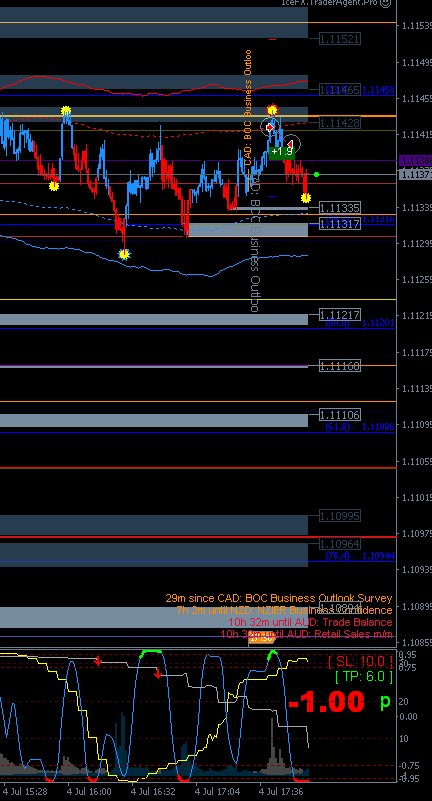This screenshot has width=432, height=801.
Task: Select the 1.11217 level label
Action: (x=340, y=315)
